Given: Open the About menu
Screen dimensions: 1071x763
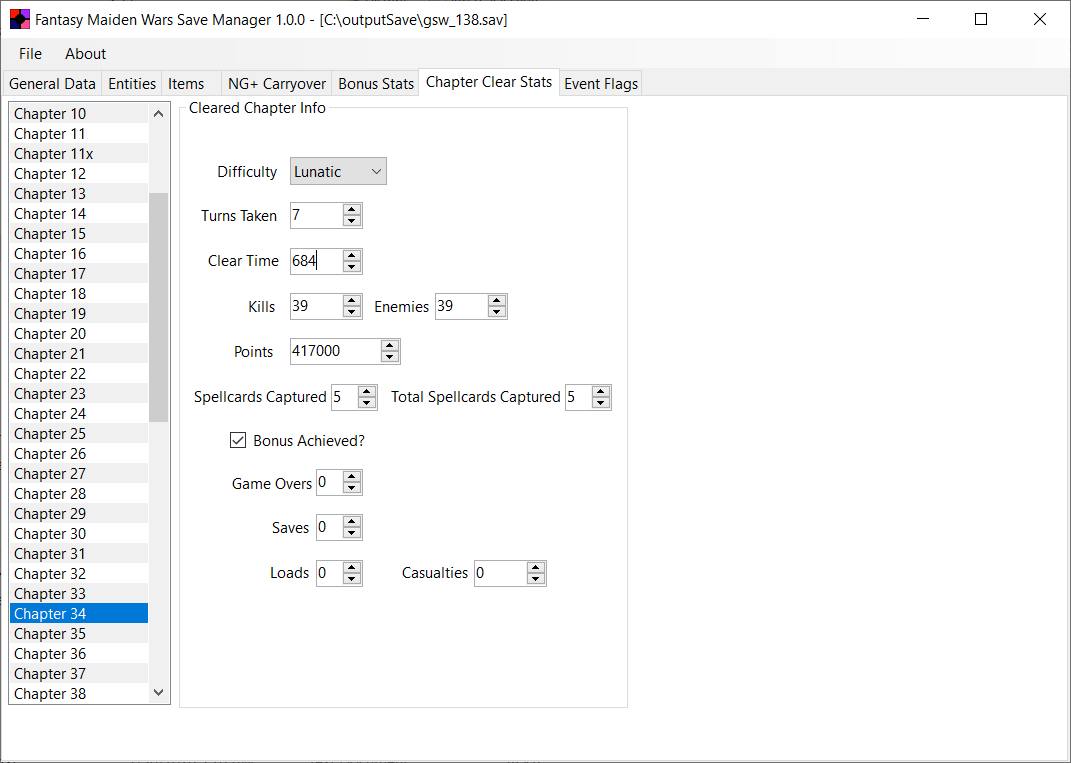Looking at the screenshot, I should (85, 54).
